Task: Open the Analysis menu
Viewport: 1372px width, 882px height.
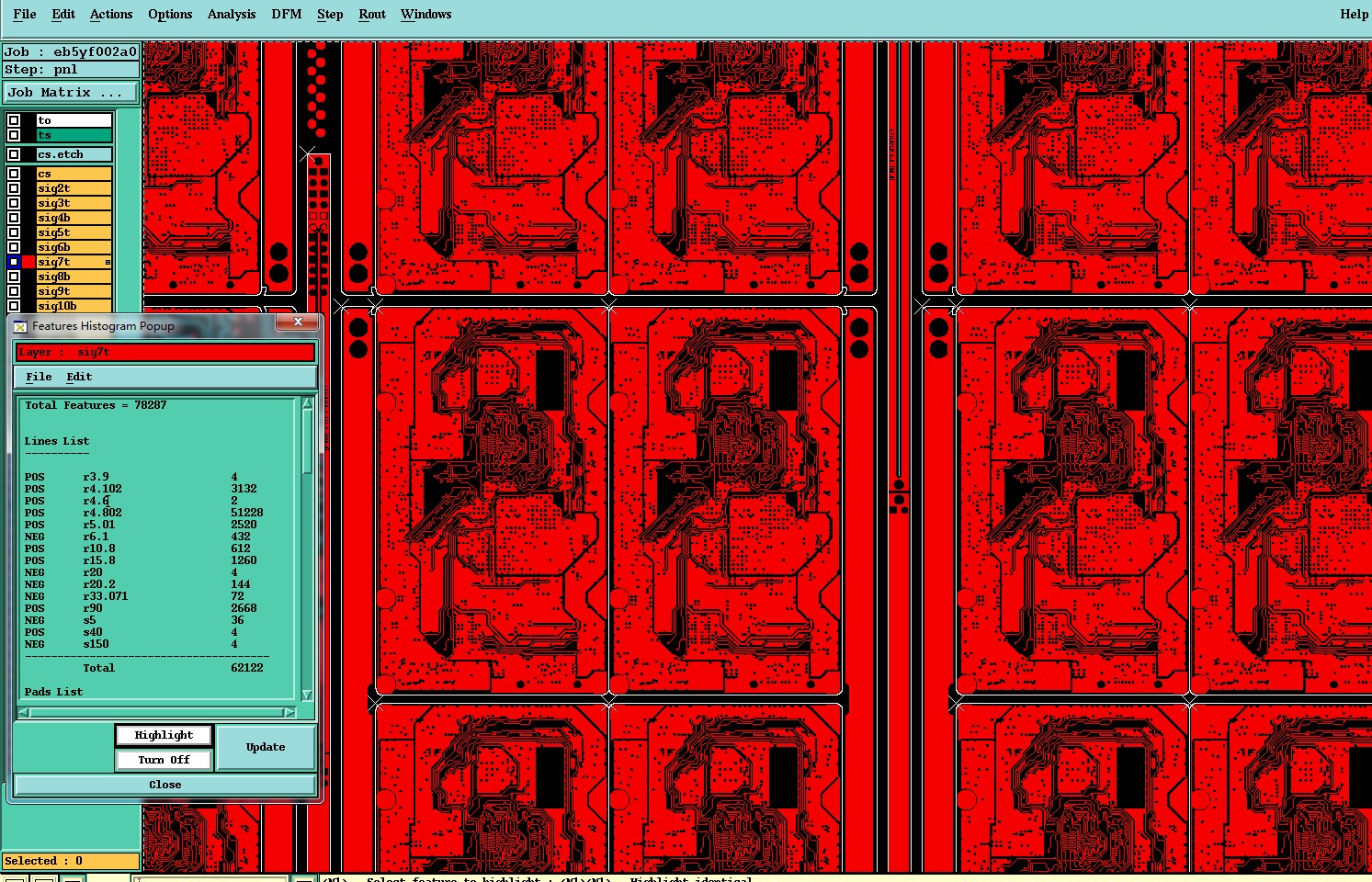Action: pos(232,14)
